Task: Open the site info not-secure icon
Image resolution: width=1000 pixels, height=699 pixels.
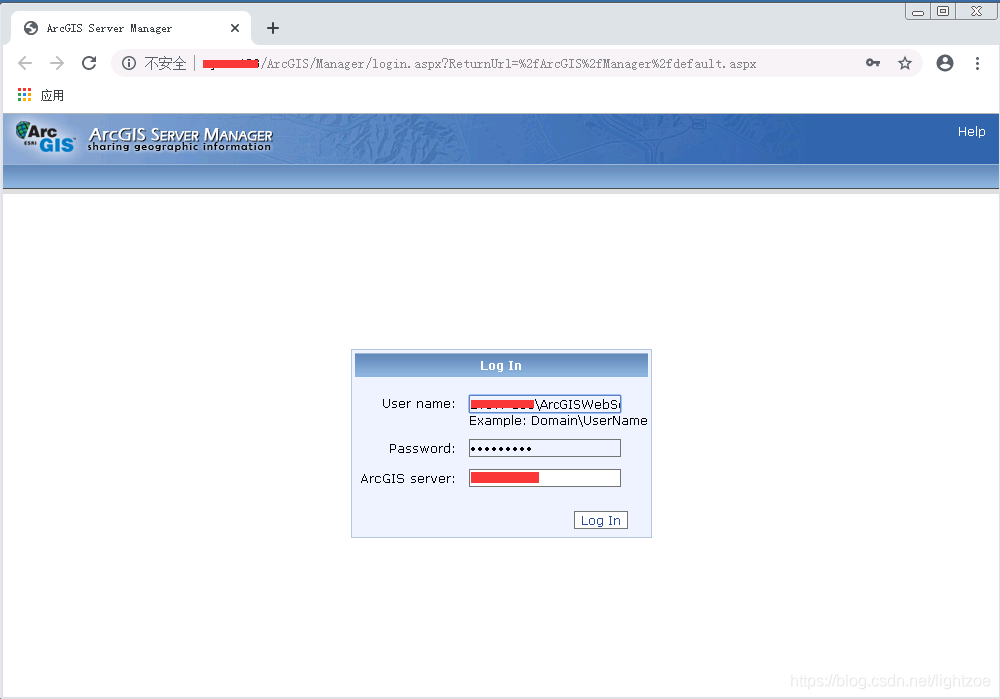Action: (129, 63)
